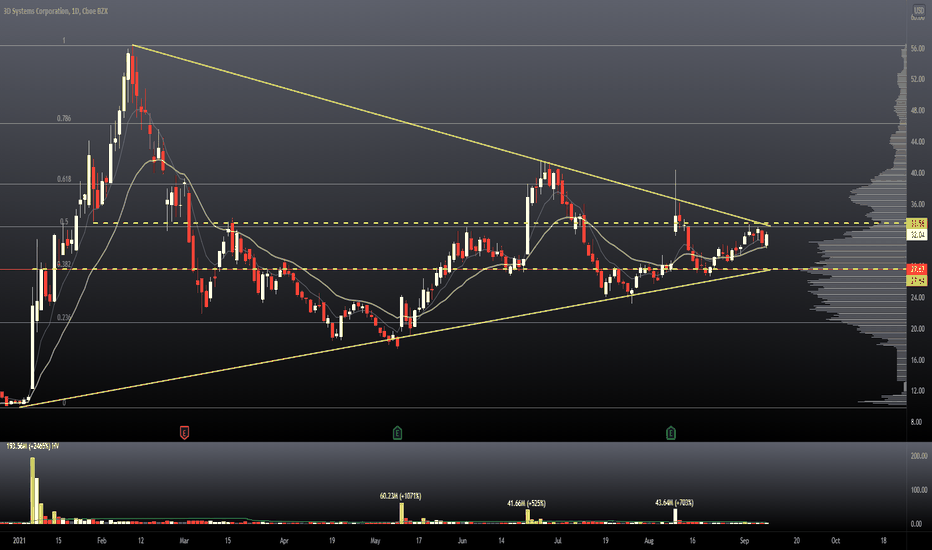Click the Jul label on time axis
This screenshot has width=932, height=550.
558,540
